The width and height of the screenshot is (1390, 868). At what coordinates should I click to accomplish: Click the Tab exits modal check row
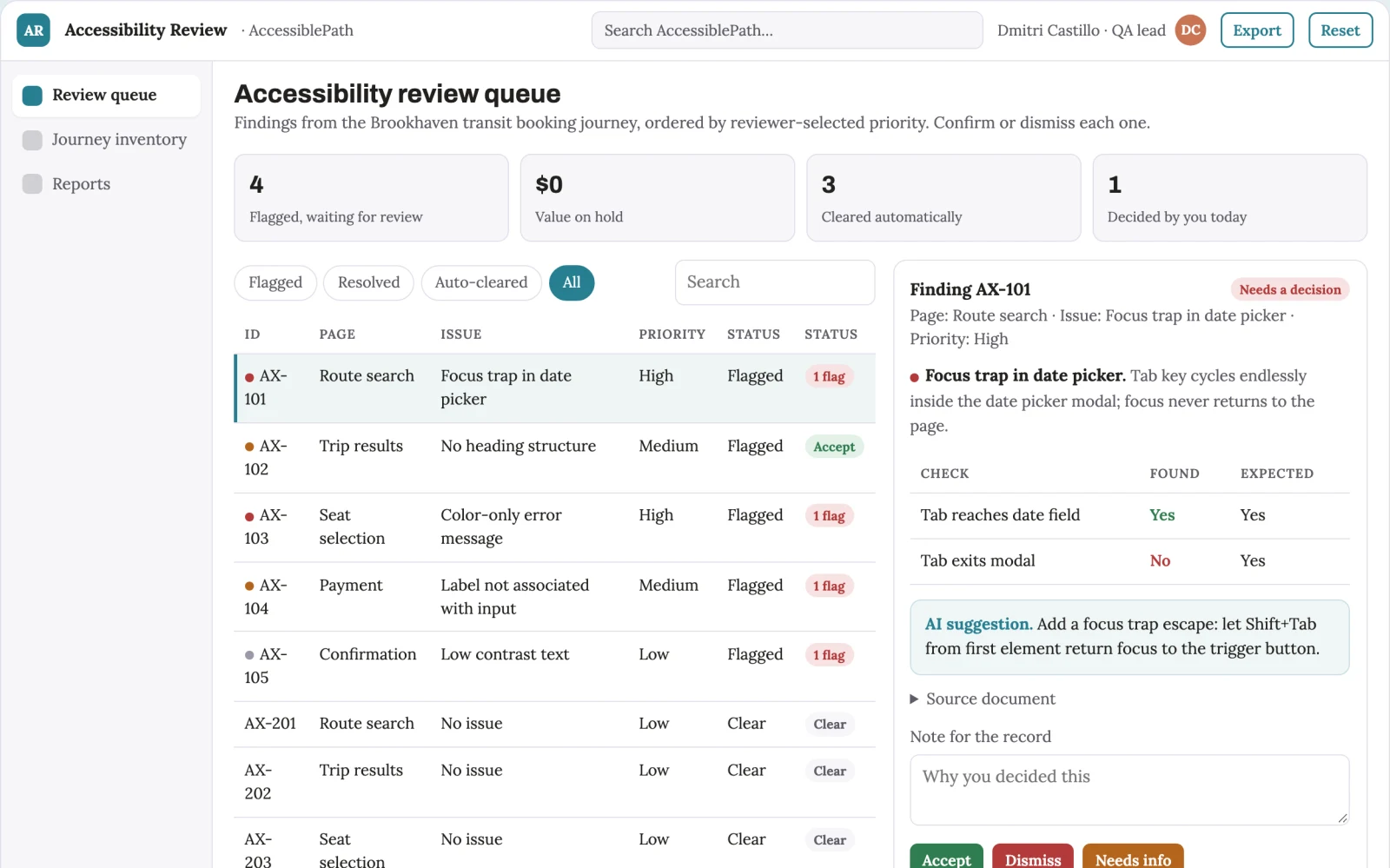1129,561
